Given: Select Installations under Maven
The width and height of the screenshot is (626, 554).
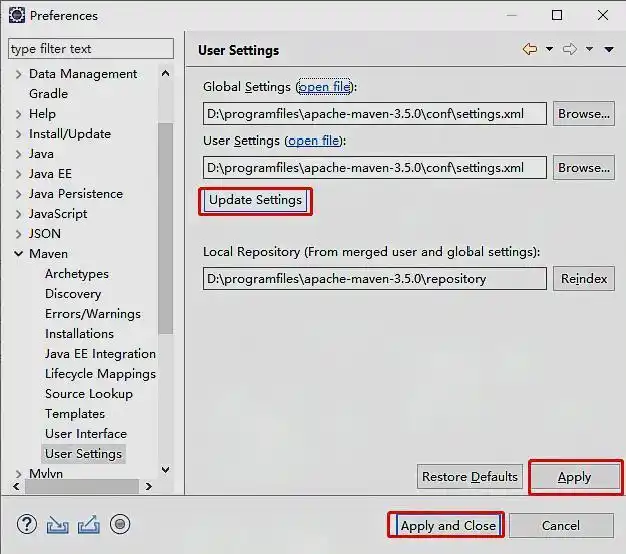Looking at the screenshot, I should [79, 334].
